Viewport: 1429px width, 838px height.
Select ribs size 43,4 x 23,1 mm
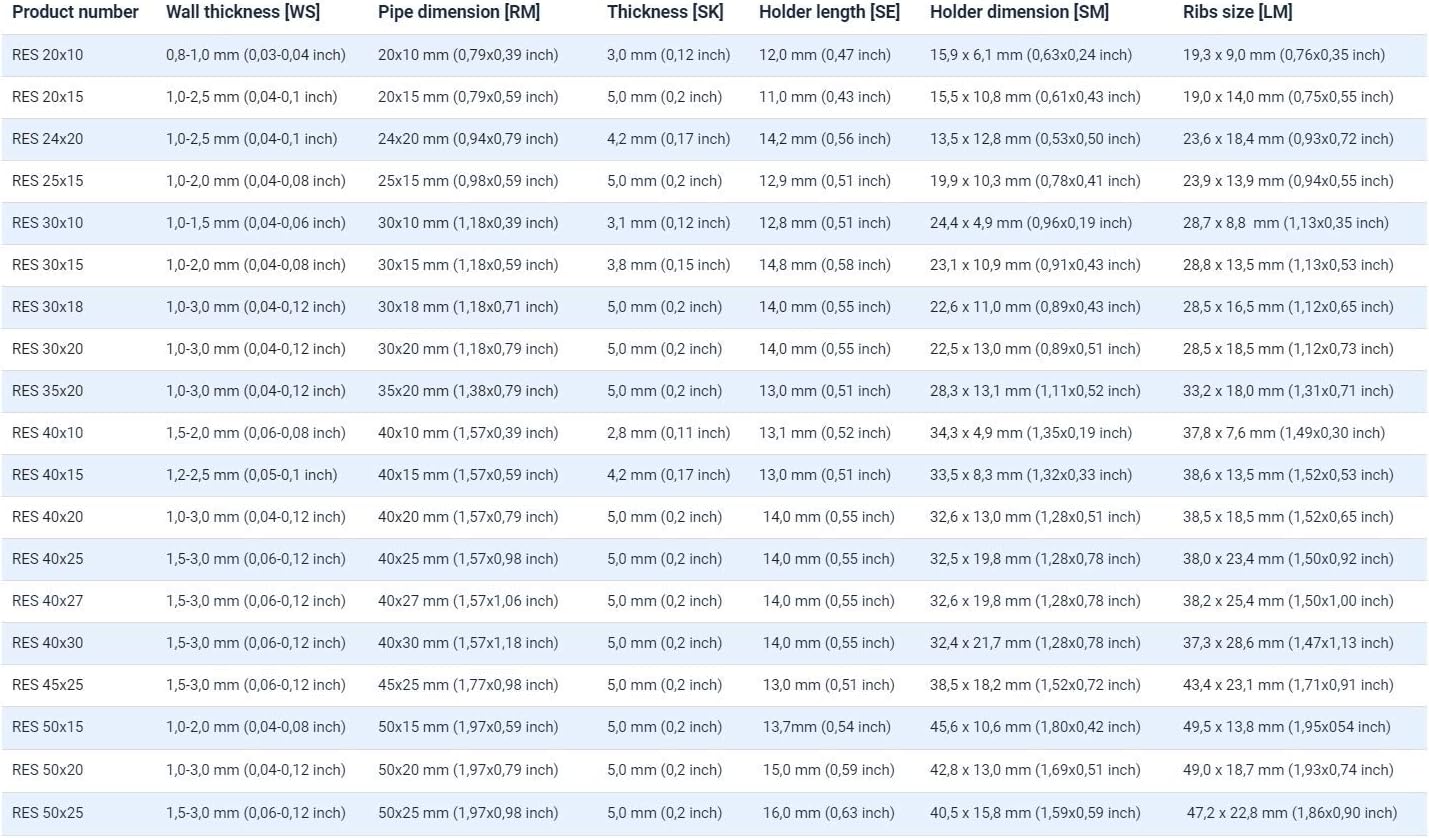click(1288, 685)
